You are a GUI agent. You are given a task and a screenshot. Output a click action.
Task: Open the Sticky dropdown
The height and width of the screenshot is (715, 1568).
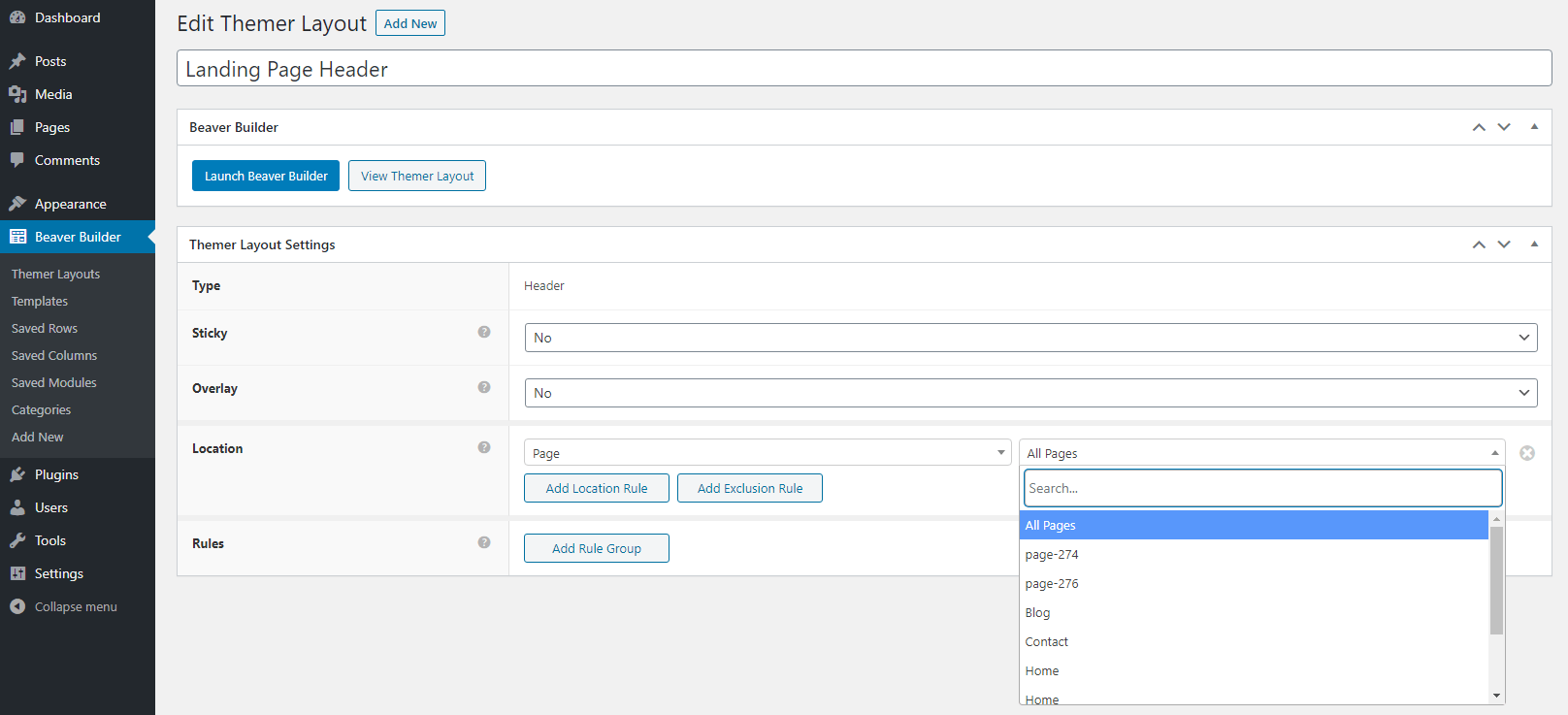point(1030,338)
